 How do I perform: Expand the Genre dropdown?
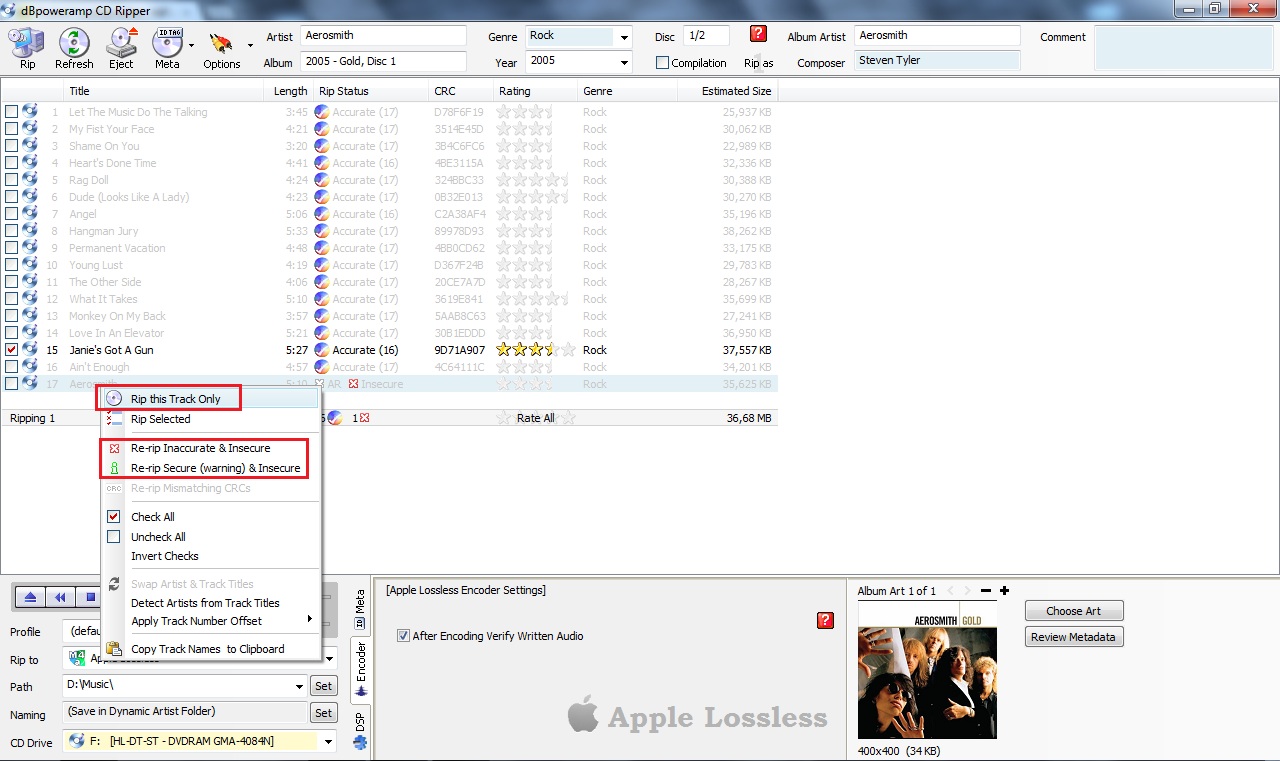(x=624, y=37)
